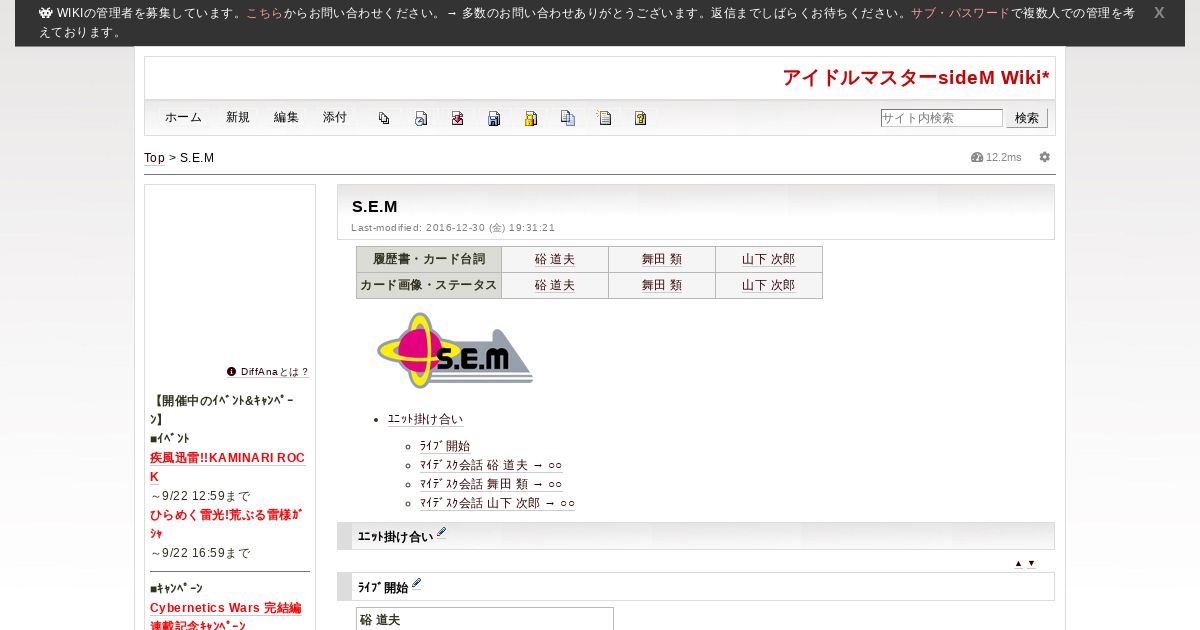This screenshot has height=630, width=1200.
Task: Focus the サイト内検索 search field
Action: (x=942, y=118)
